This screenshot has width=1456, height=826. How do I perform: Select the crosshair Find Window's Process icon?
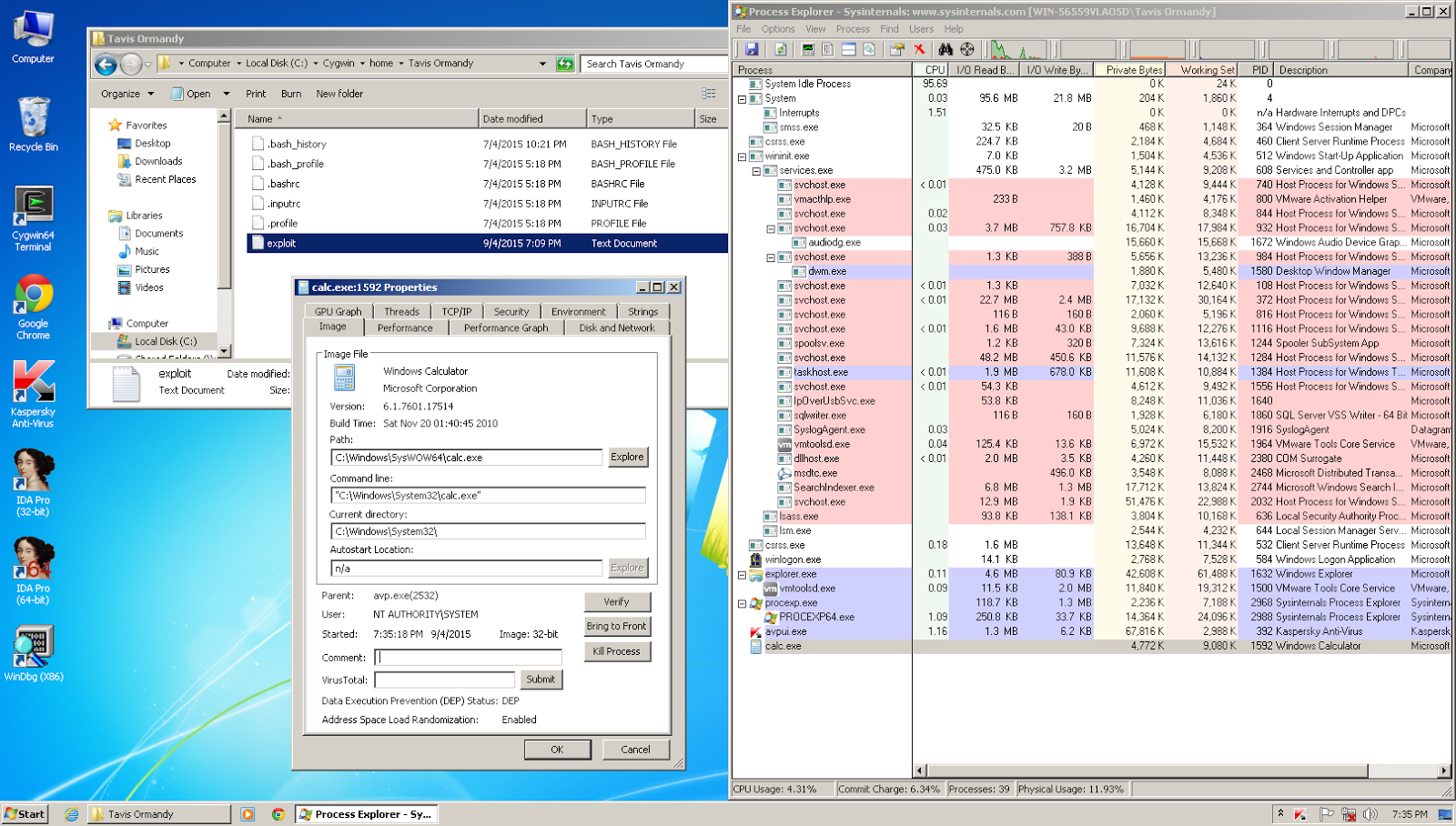pos(967,49)
